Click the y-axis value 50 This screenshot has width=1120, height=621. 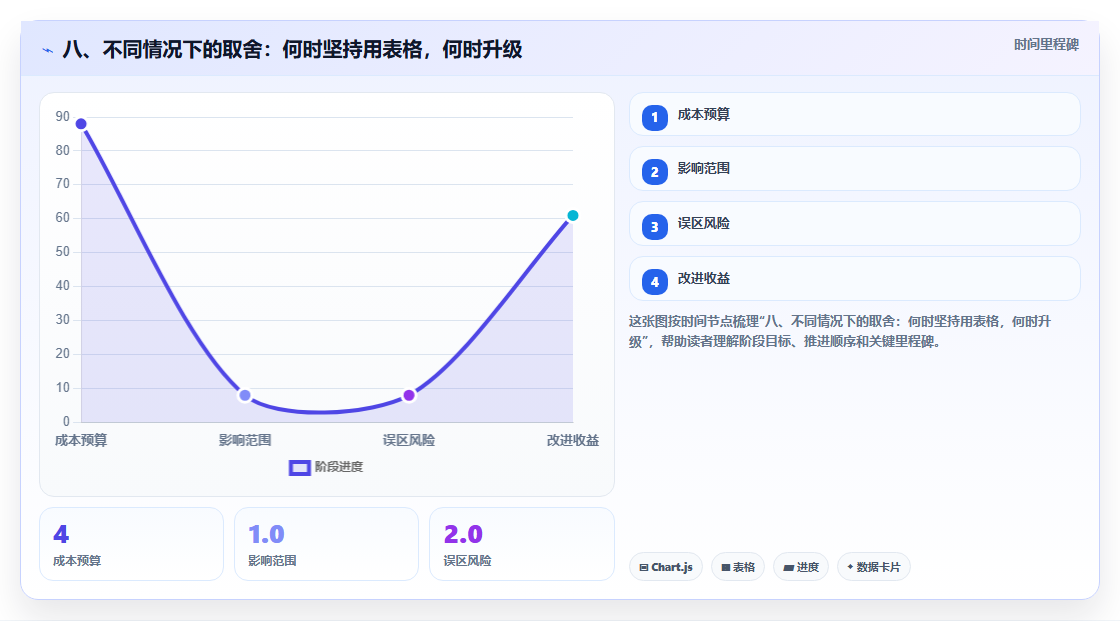click(x=63, y=252)
